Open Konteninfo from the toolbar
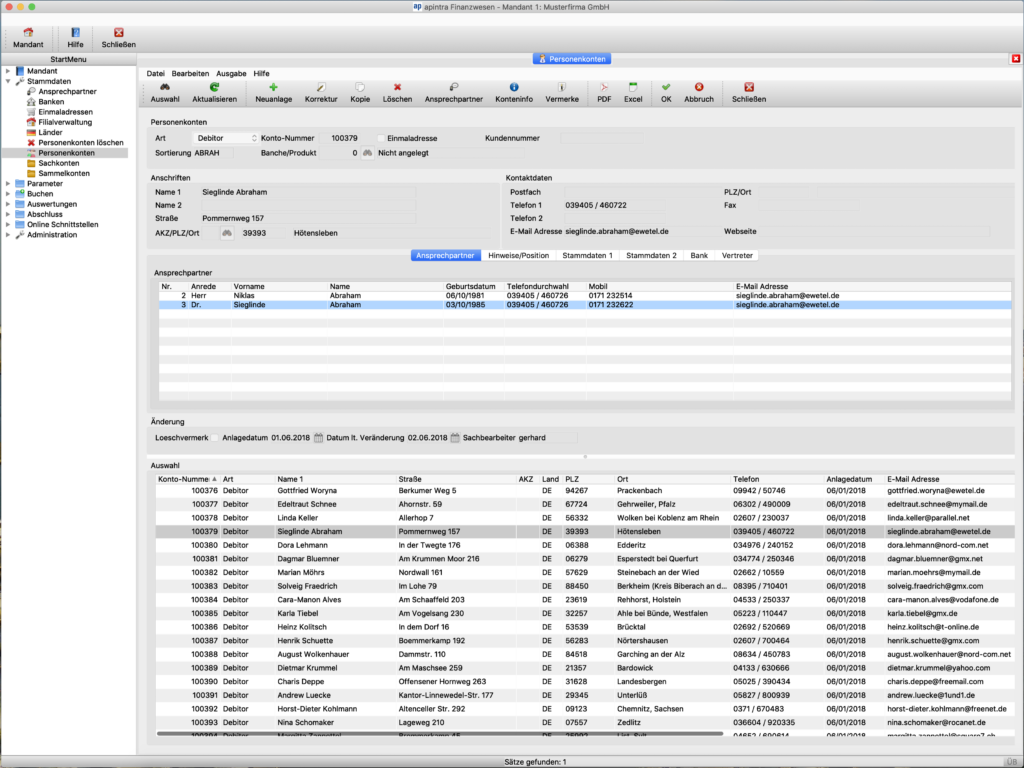The image size is (1024, 768). [514, 88]
